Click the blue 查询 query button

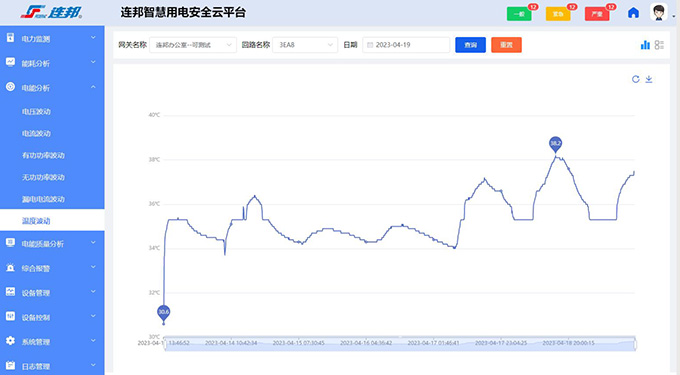471,45
